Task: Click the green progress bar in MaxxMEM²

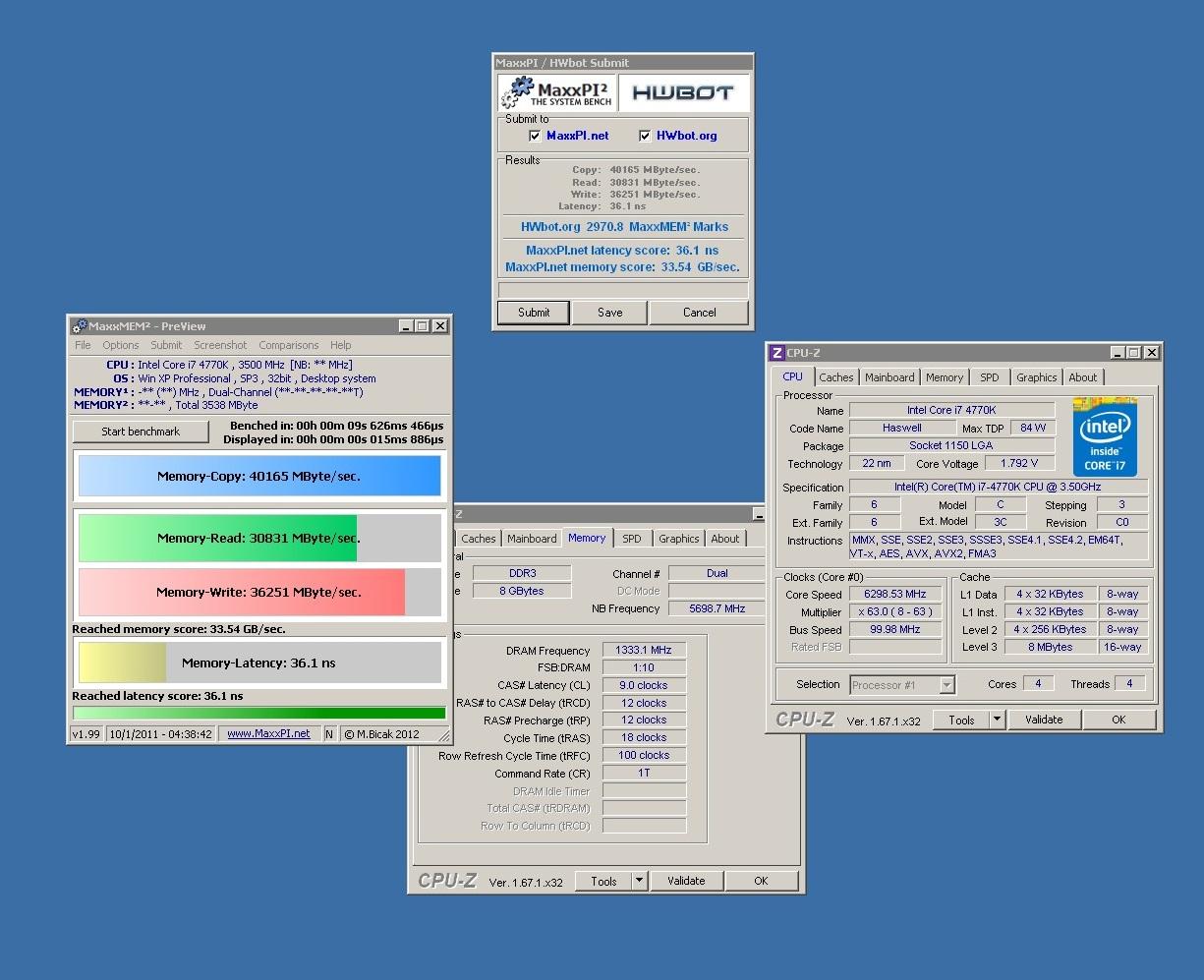Action: (259, 713)
